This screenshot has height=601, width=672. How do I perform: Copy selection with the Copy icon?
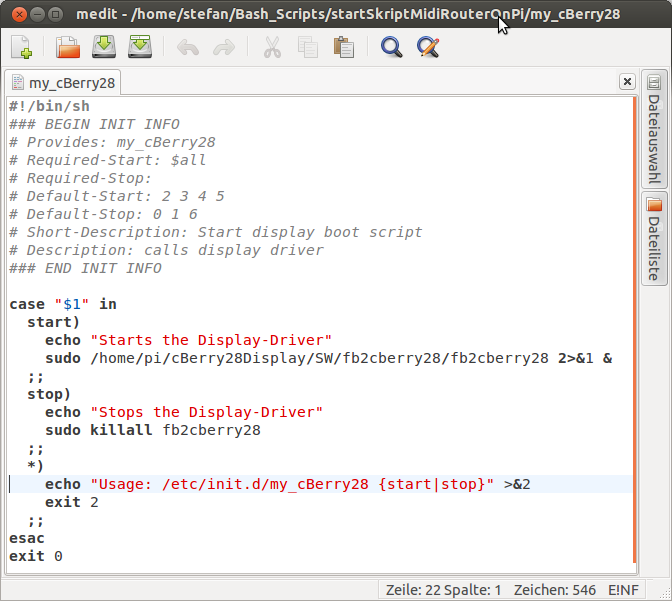tap(308, 47)
